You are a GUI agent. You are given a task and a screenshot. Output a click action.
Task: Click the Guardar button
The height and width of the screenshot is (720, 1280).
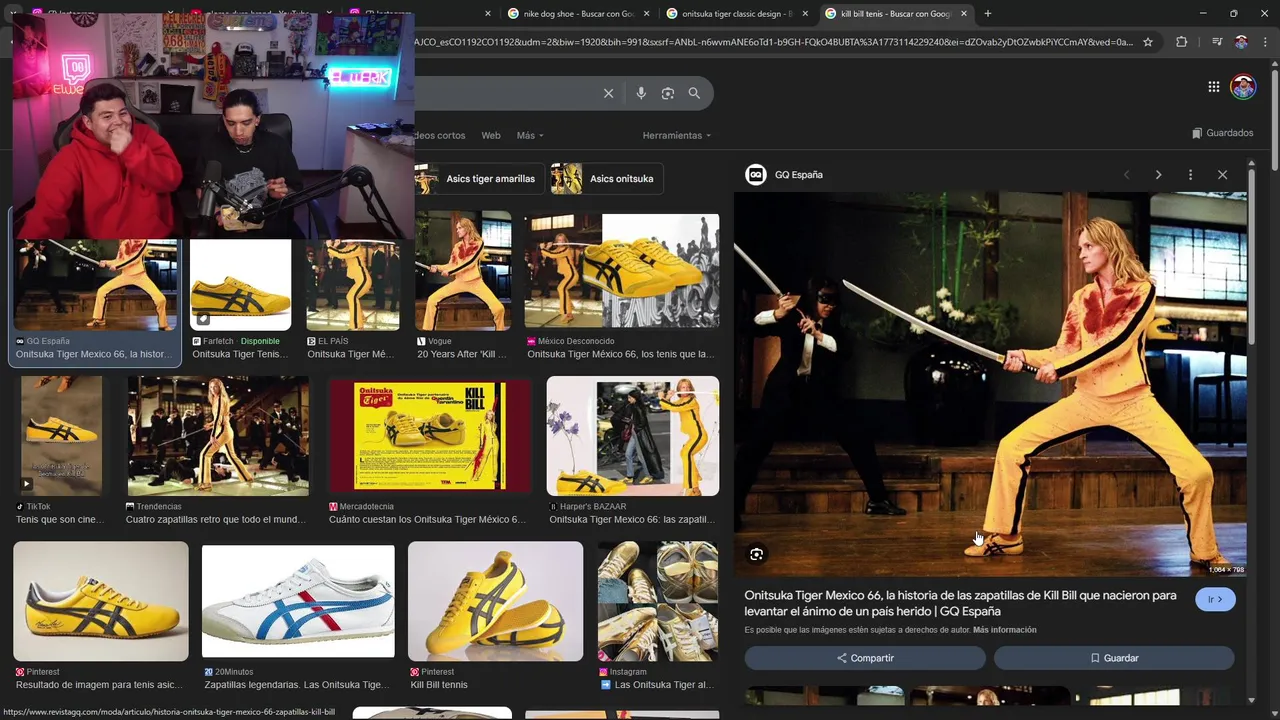click(x=1114, y=658)
